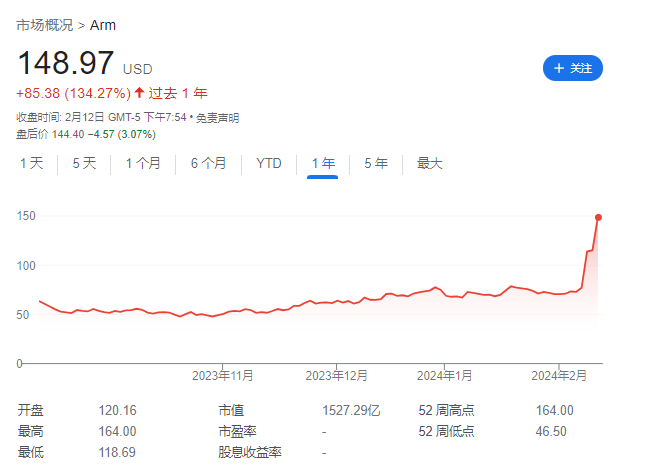Switch to the YTD tab
Screen dimensions: 646x470
pos(269,164)
